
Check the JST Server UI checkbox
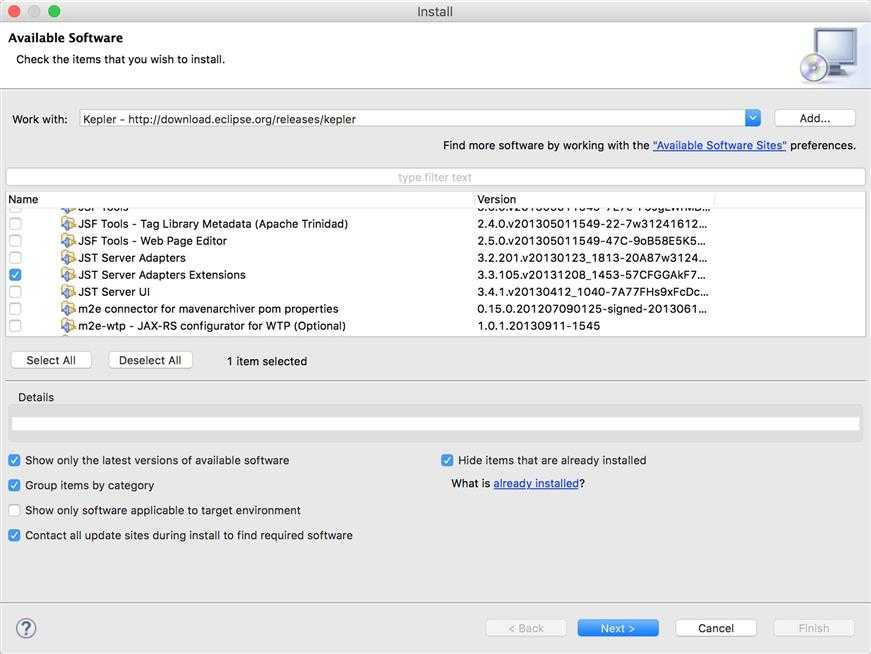point(16,292)
